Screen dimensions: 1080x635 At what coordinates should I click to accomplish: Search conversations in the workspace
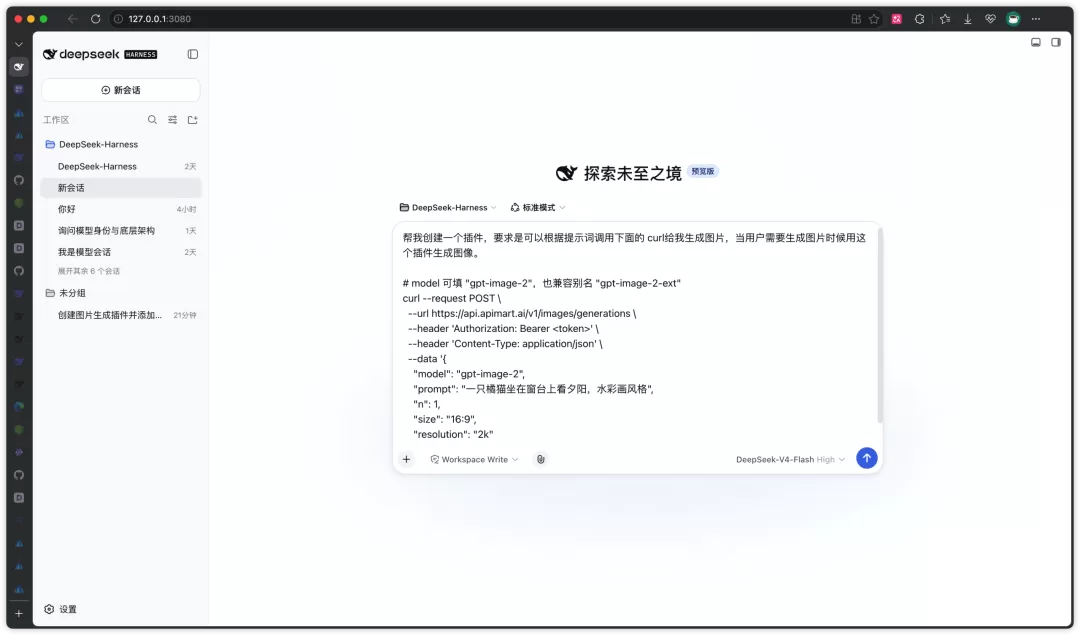tap(152, 120)
